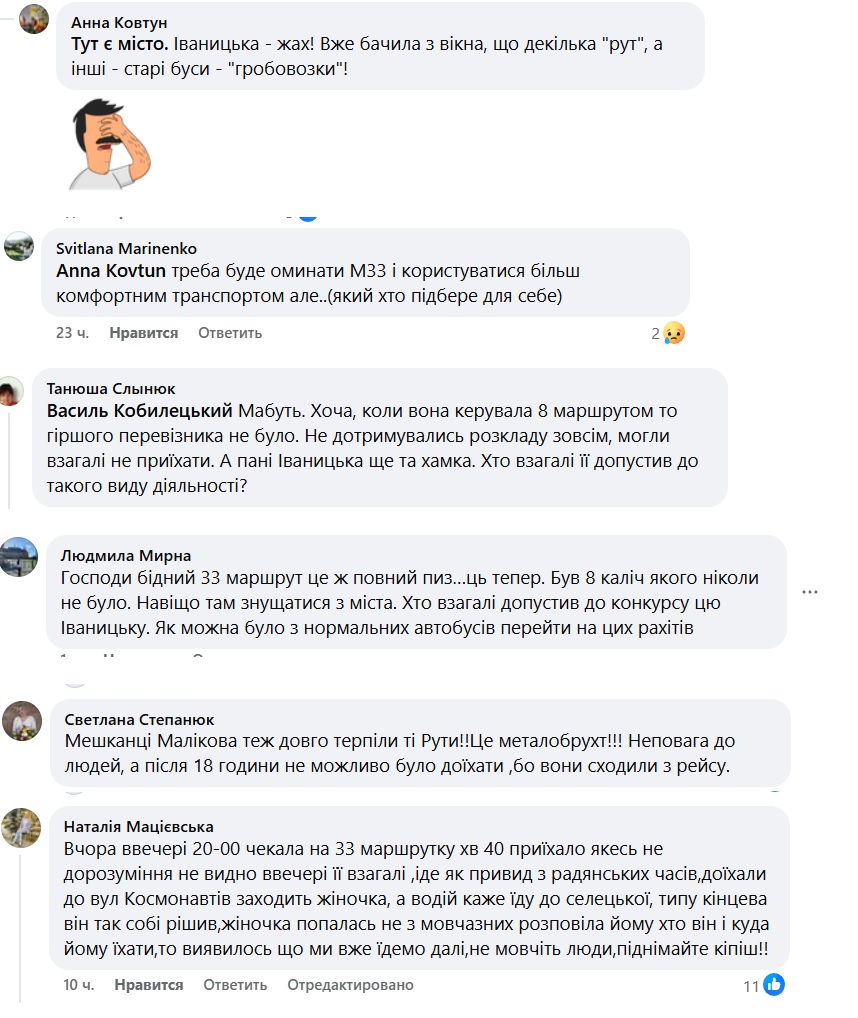
Task: Open options menu on Людмила Мирна's comment
Action: click(x=814, y=592)
